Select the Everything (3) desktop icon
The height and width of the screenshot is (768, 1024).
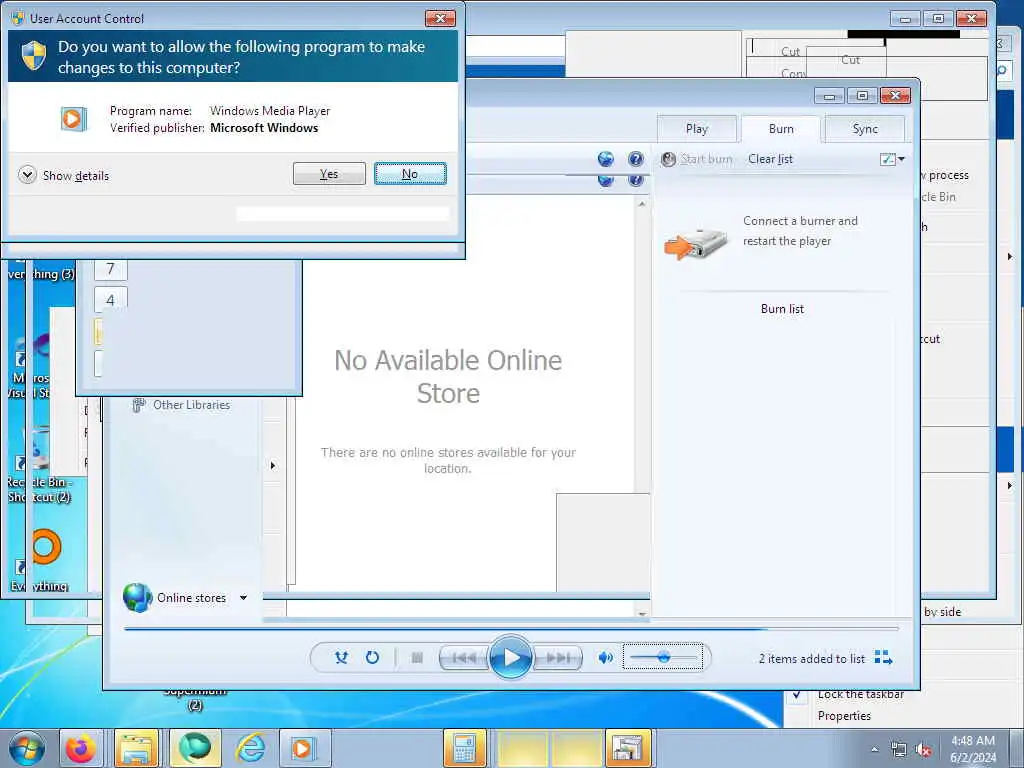coord(40,274)
